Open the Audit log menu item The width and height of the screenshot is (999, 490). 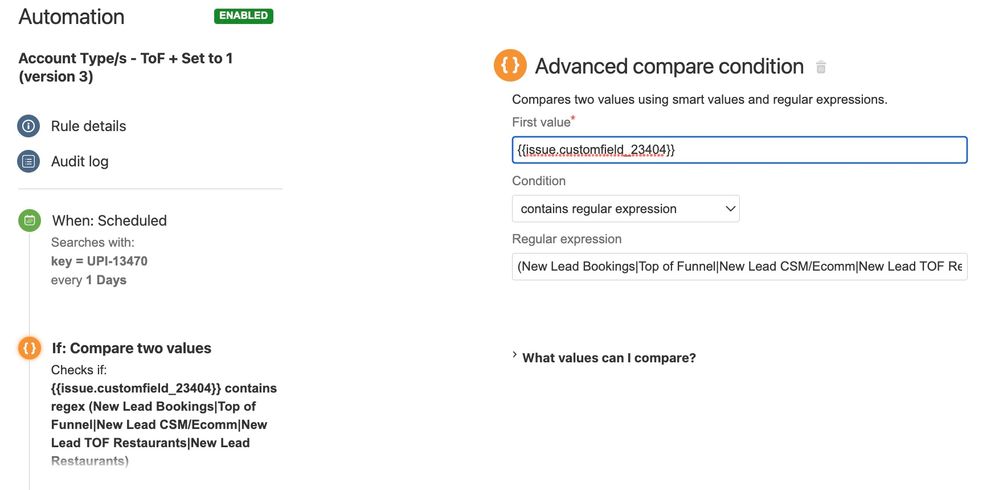pyautogui.click(x=80, y=162)
